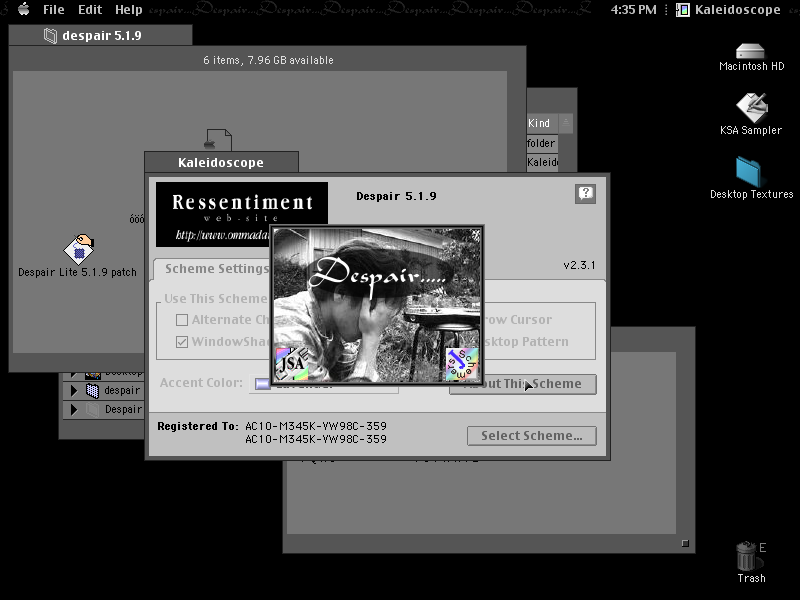Click the Despair splash photo
The width and height of the screenshot is (800, 600).
[377, 304]
